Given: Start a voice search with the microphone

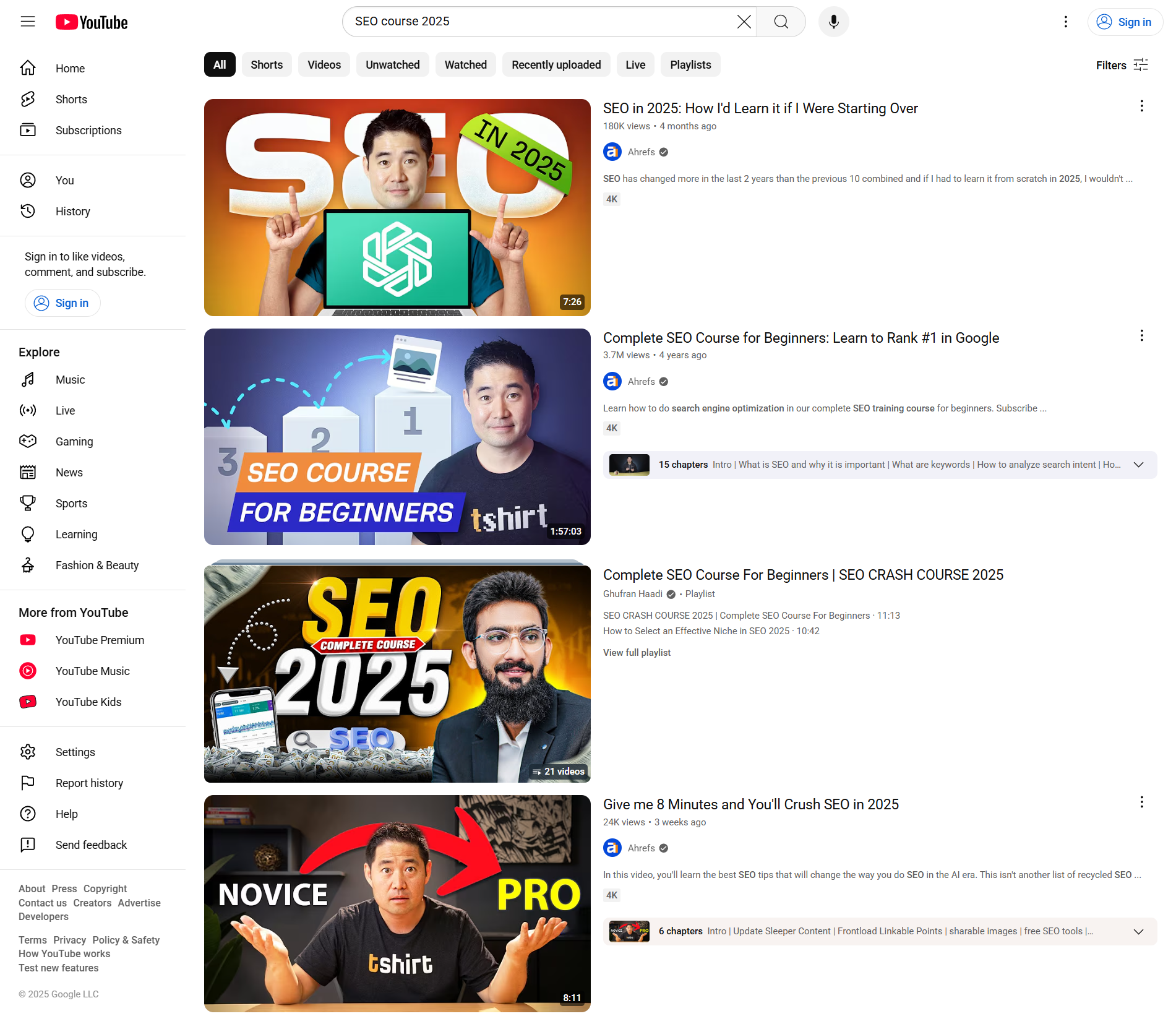Looking at the screenshot, I should [x=833, y=22].
